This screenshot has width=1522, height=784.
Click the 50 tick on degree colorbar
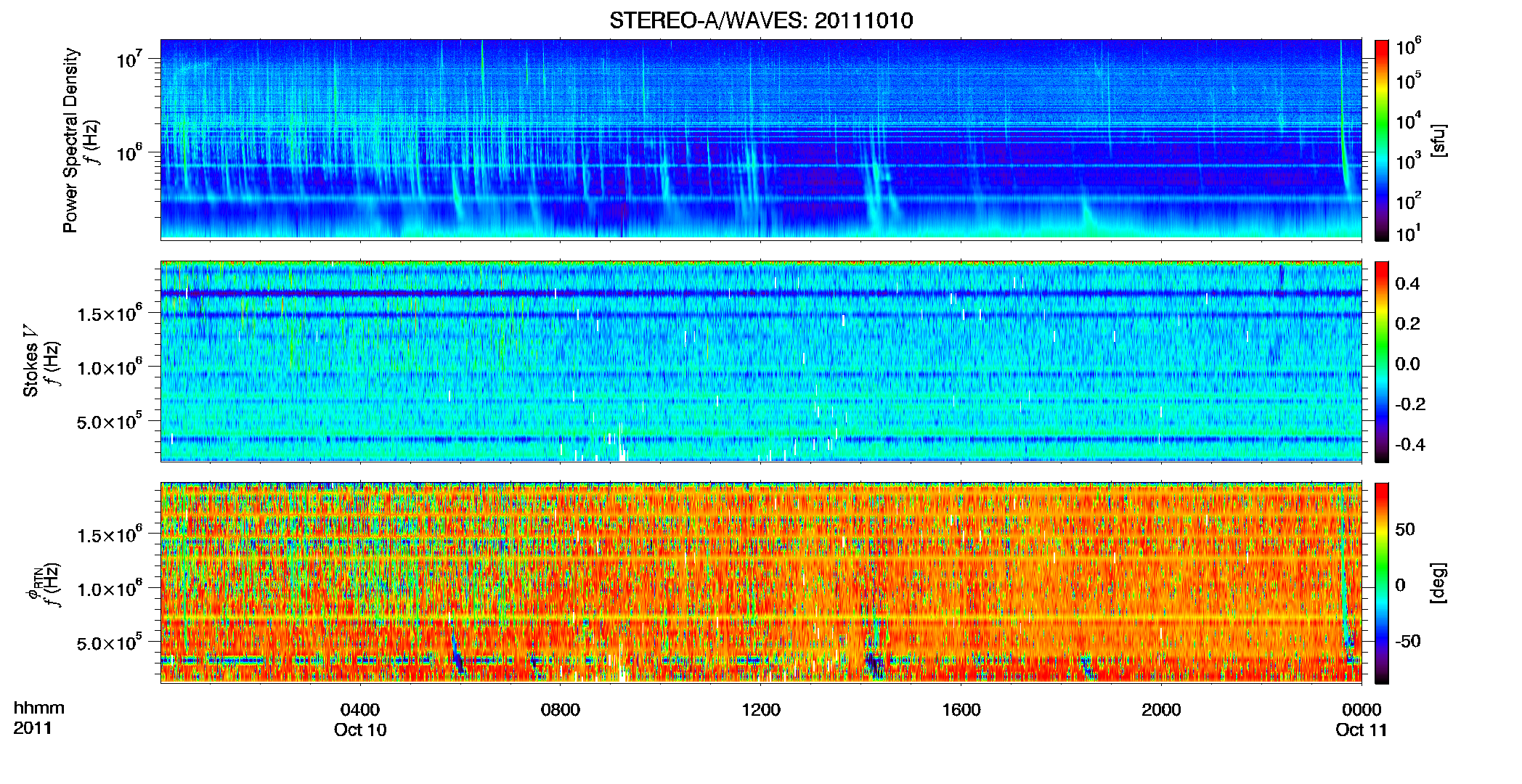[x=1405, y=529]
